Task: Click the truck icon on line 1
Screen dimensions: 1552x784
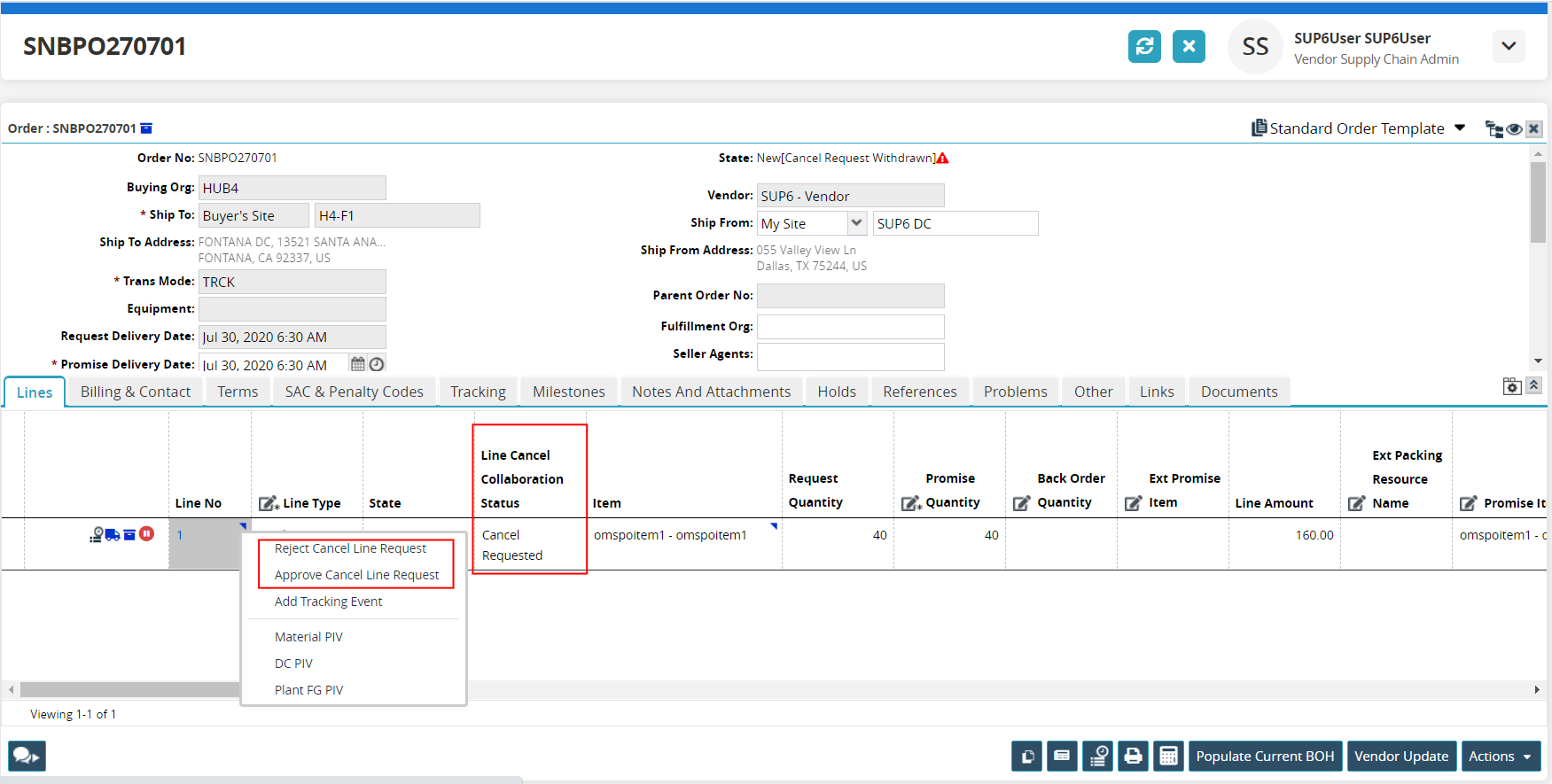Action: pyautogui.click(x=113, y=534)
